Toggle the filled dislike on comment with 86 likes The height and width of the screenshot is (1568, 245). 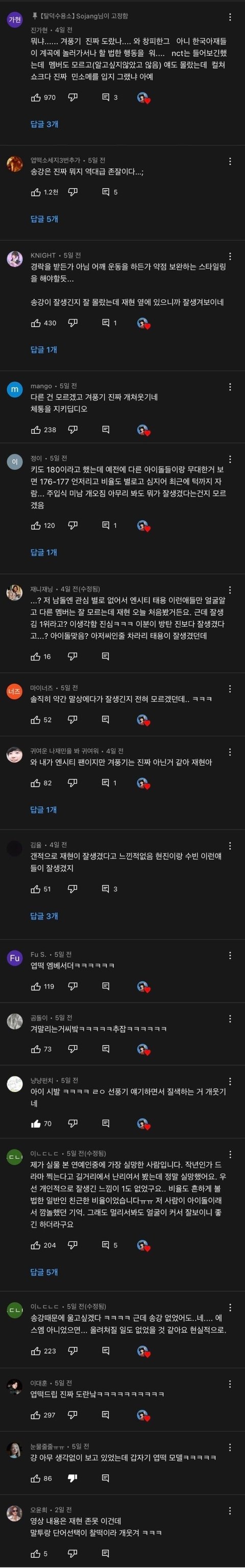click(x=72, y=1479)
